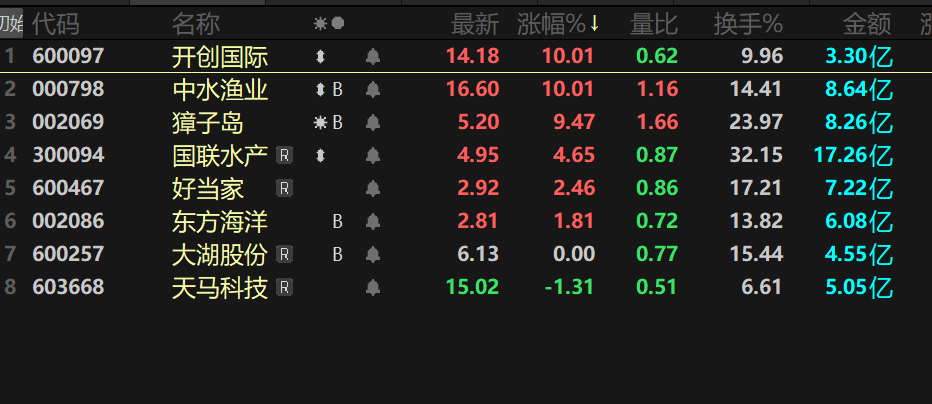
Task: Click the alert bell for 天马科技
Action: click(373, 288)
